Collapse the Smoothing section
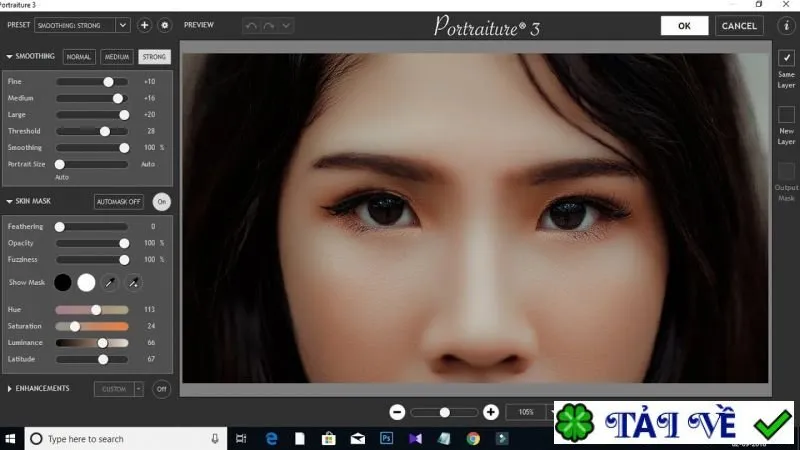This screenshot has height=450, width=800. [x=9, y=57]
